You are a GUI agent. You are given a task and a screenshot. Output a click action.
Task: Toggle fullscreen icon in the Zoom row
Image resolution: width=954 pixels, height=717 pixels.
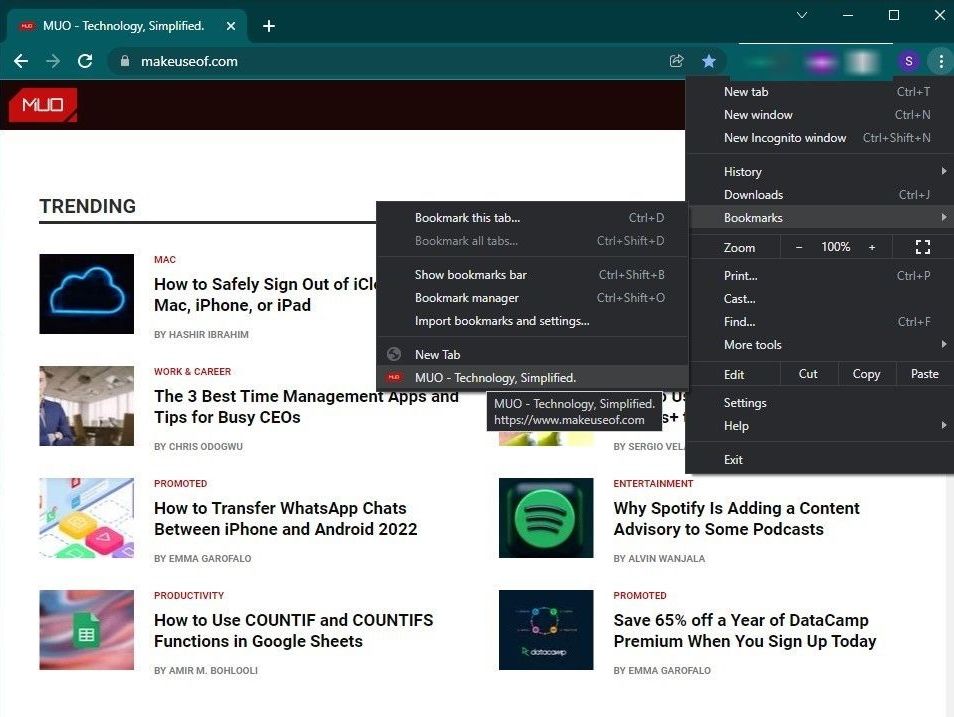[x=922, y=247]
